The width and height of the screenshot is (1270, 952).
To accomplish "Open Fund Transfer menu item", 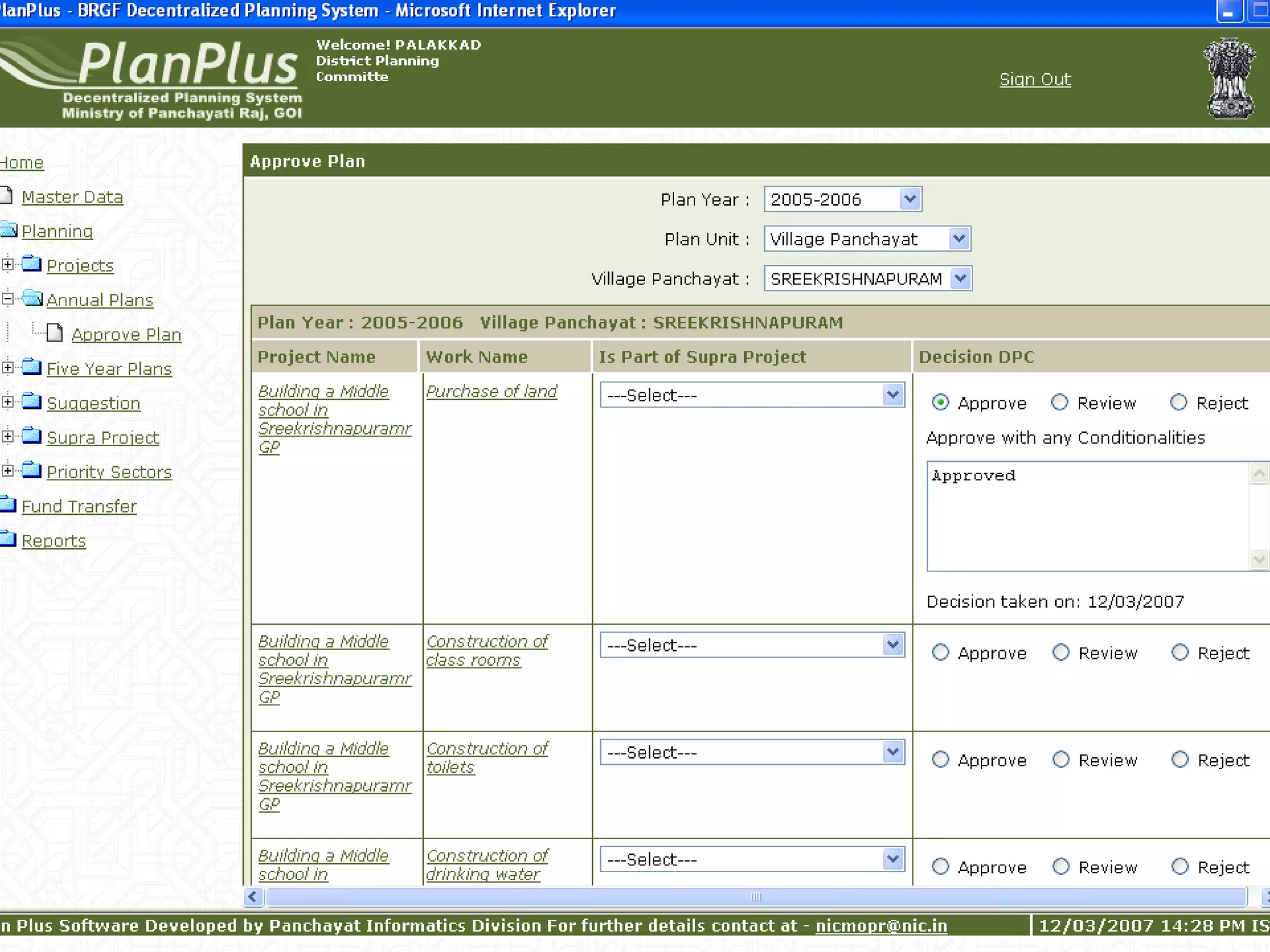I will click(x=79, y=506).
